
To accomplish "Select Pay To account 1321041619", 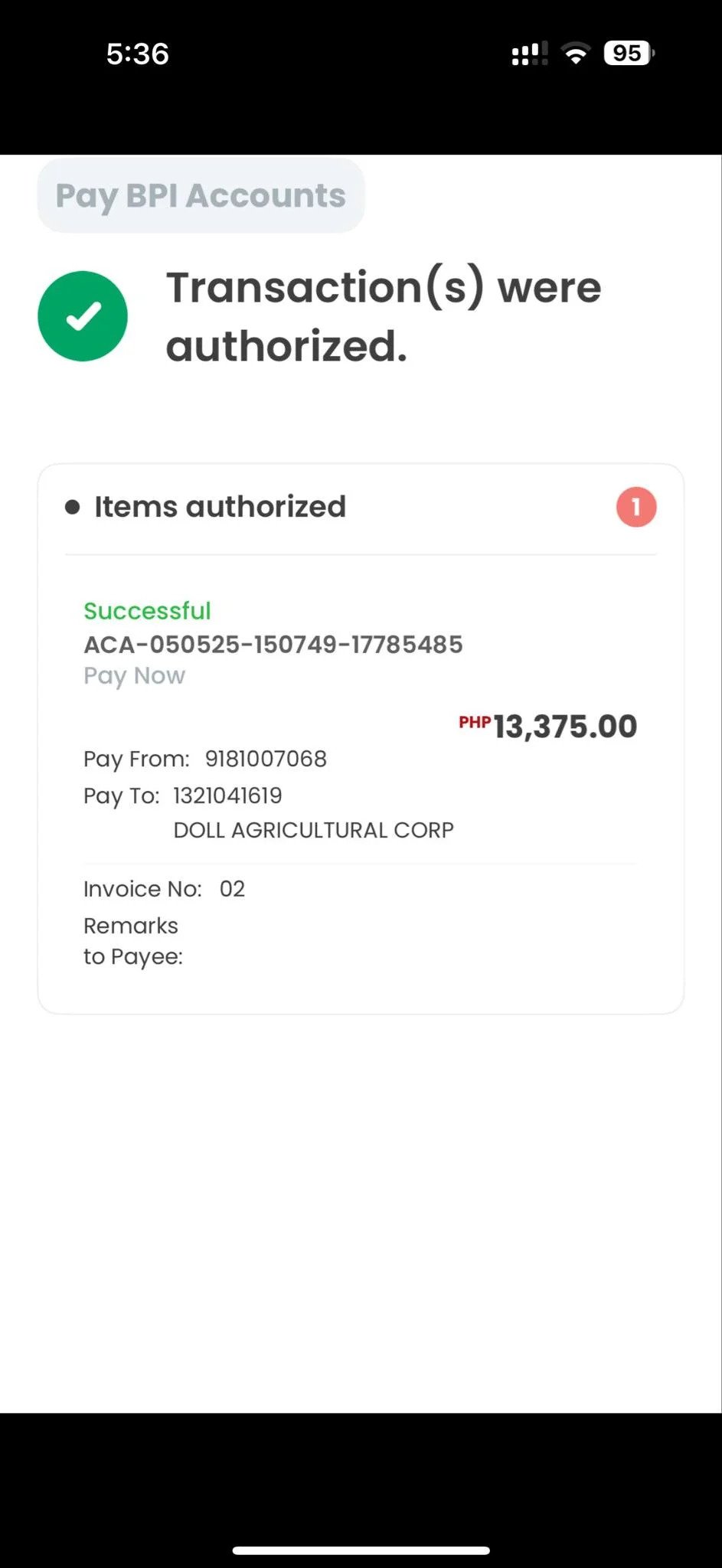I will [x=227, y=795].
